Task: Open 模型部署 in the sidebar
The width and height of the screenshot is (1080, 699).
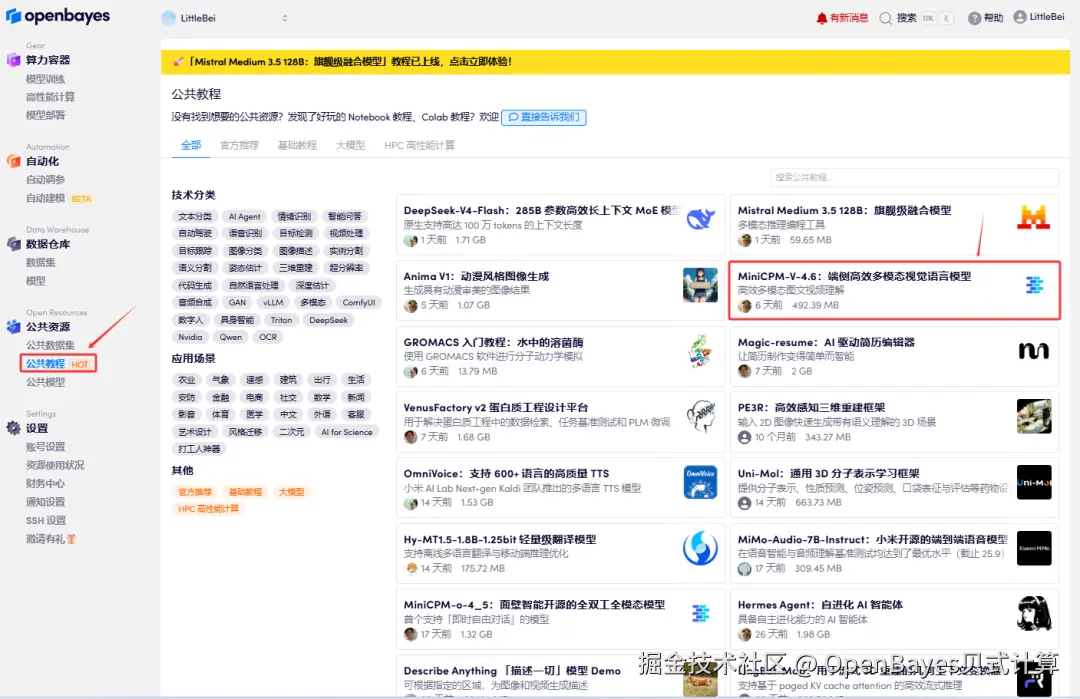Action: 45,115
